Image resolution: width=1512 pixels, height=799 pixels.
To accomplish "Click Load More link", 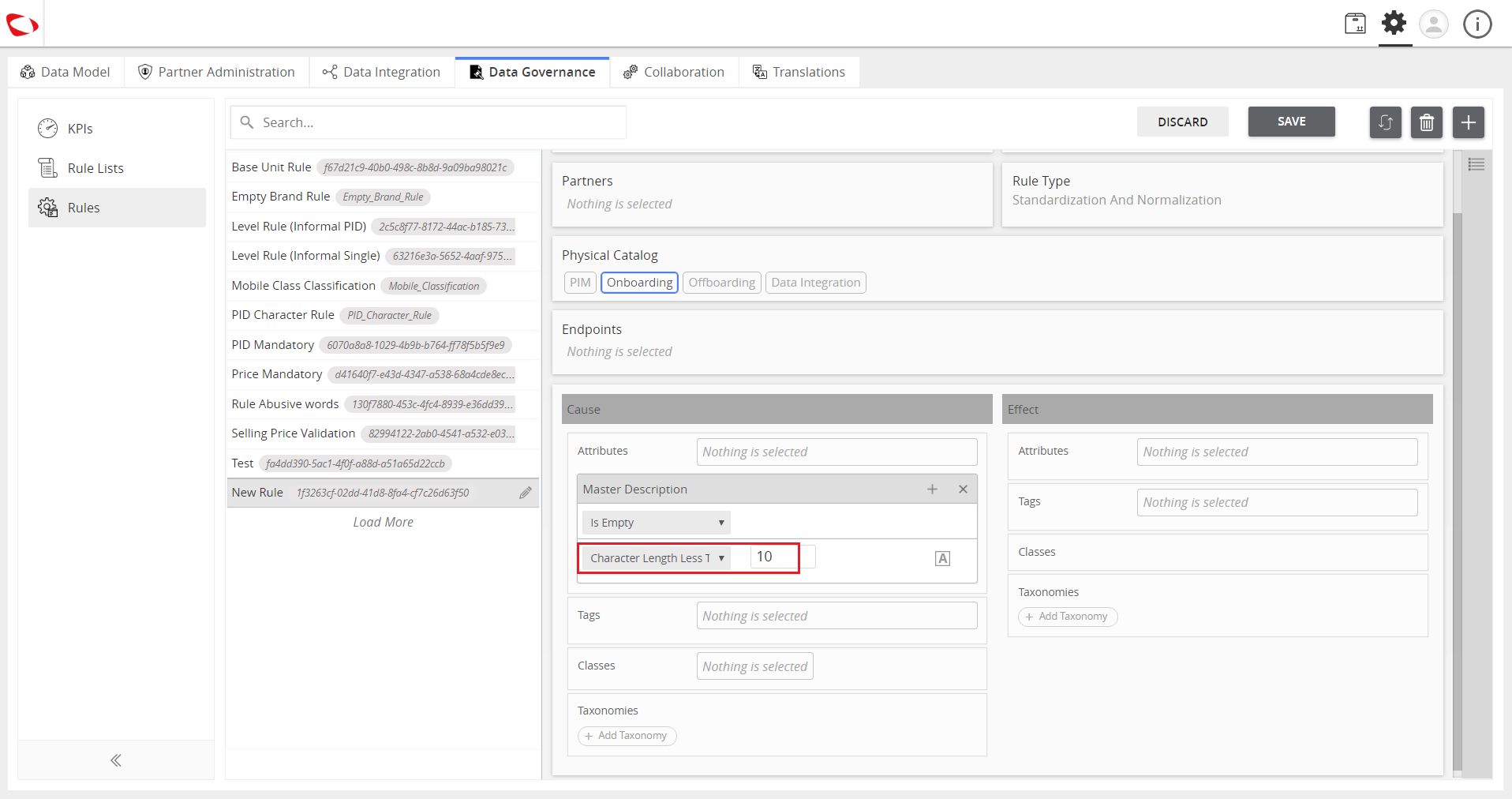I will pyautogui.click(x=383, y=522).
